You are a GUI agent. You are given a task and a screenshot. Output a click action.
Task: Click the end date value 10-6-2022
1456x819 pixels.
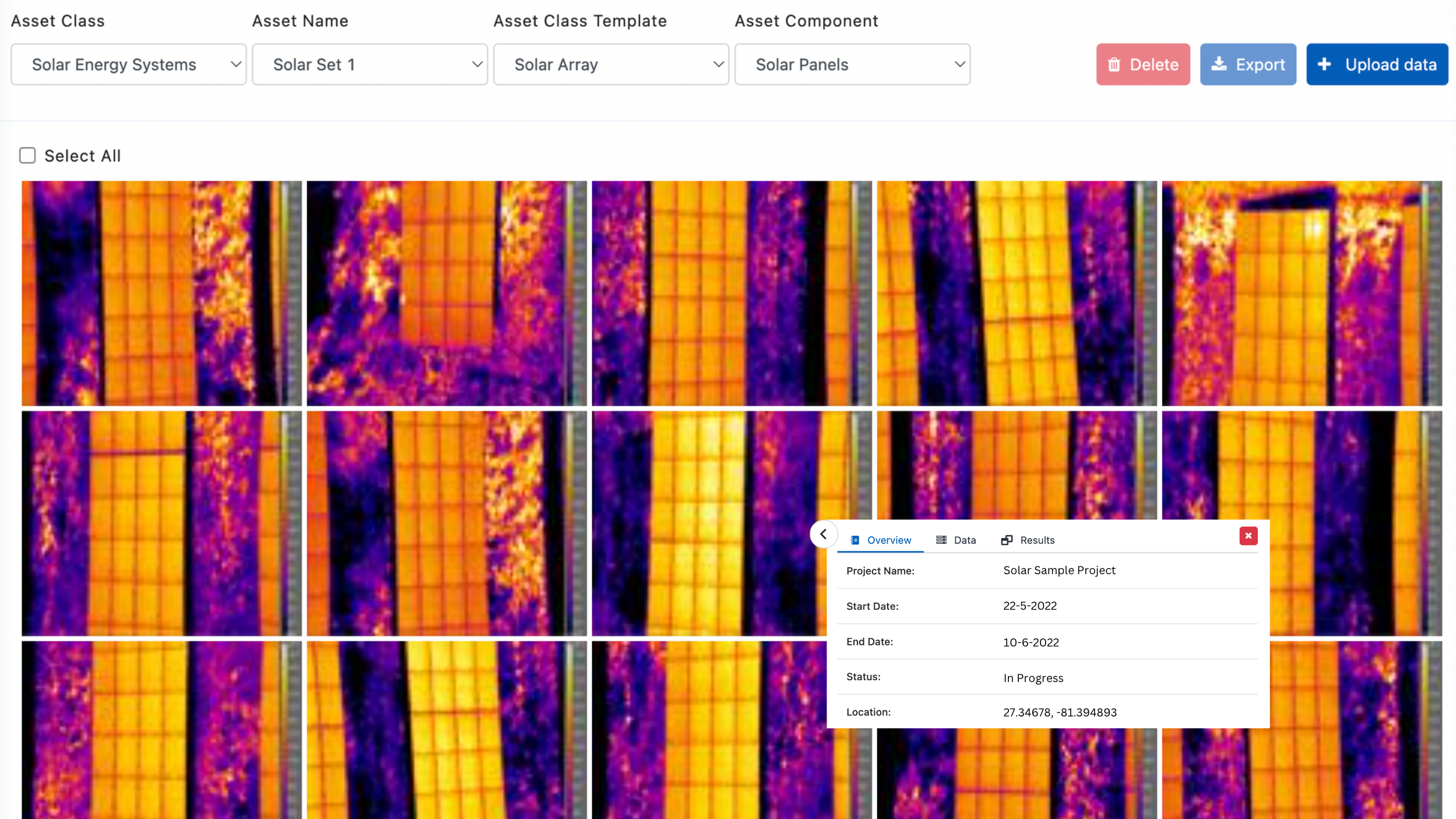1031,642
